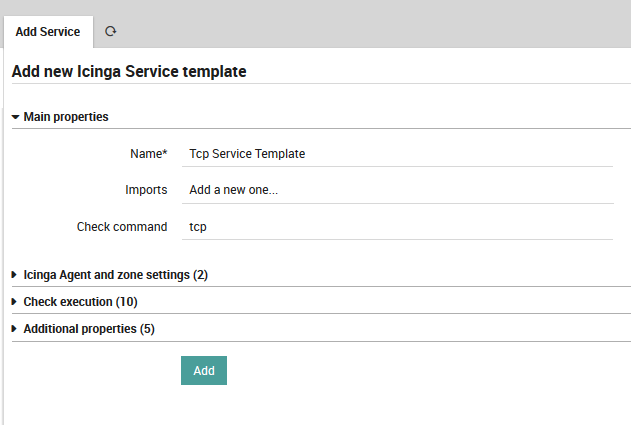
Task: Click the 'Add new Icinga Service template' heading
Action: [129, 72]
